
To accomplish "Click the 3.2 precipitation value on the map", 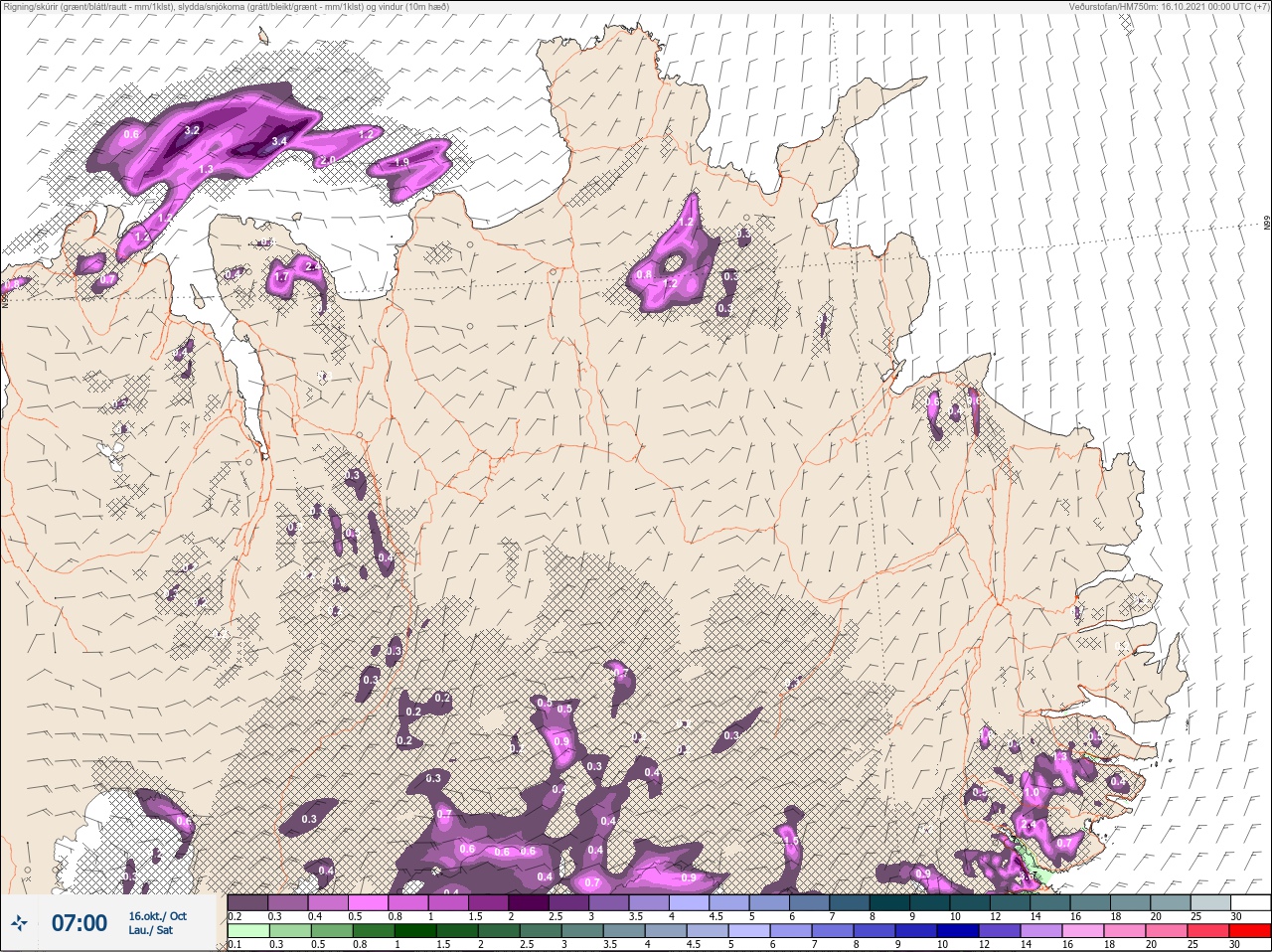I will pos(193,130).
